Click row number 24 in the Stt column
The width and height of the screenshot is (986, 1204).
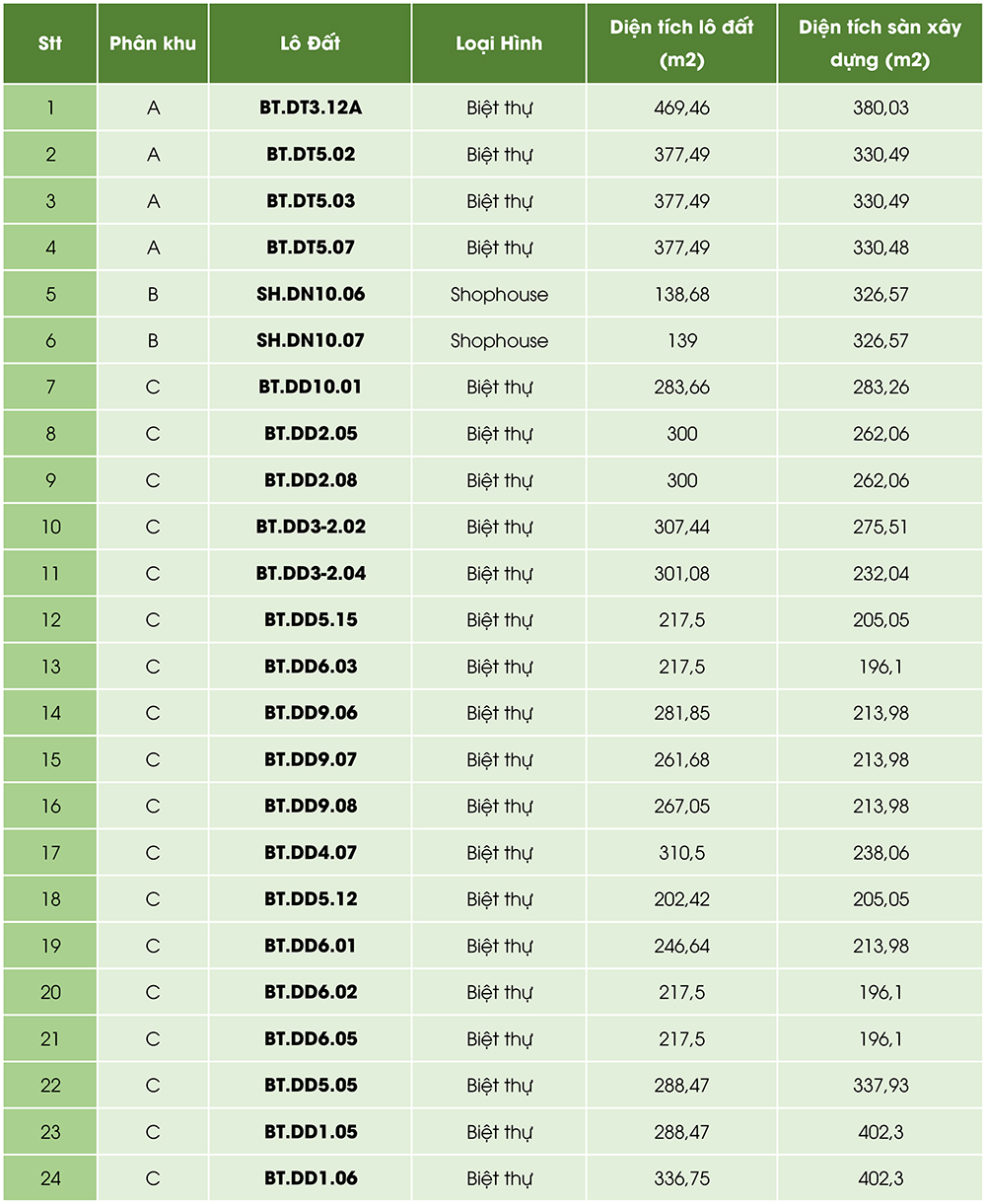click(50, 1177)
